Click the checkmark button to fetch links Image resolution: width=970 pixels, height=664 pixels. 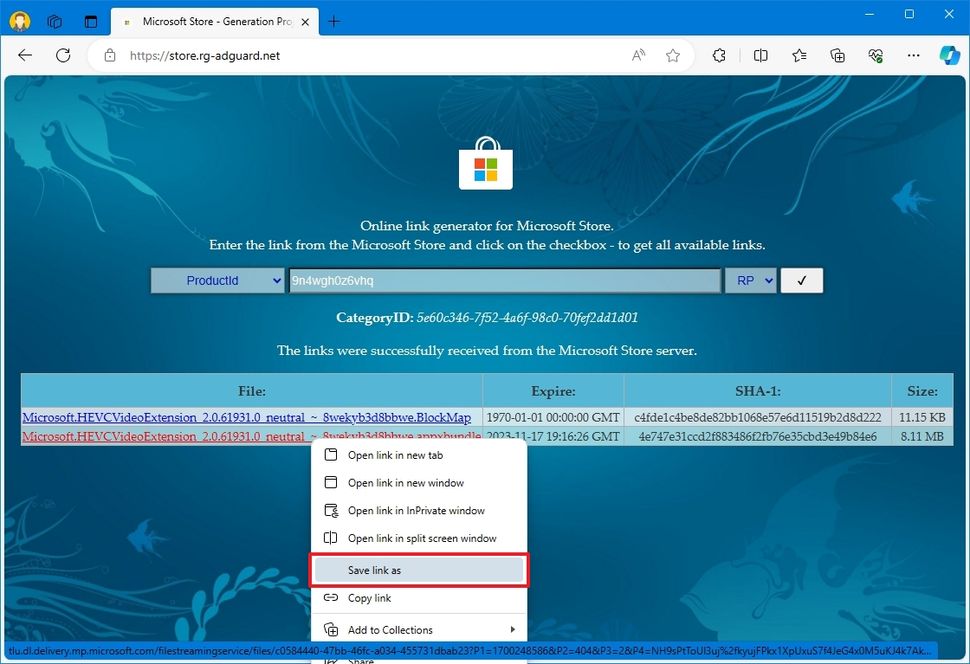(x=801, y=281)
